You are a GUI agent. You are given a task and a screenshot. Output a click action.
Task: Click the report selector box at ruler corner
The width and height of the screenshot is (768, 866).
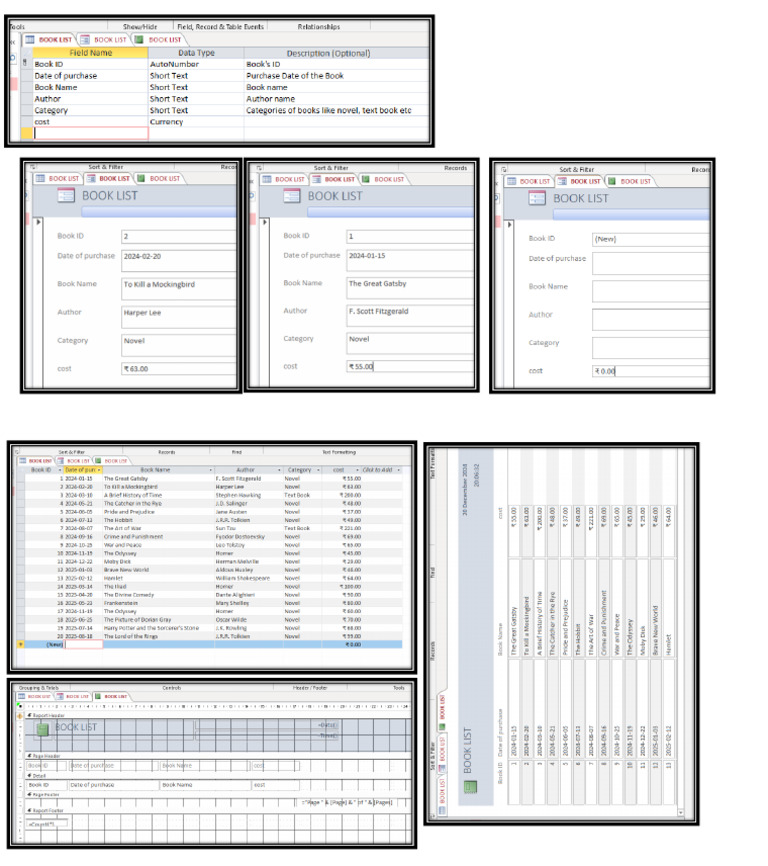(20, 706)
